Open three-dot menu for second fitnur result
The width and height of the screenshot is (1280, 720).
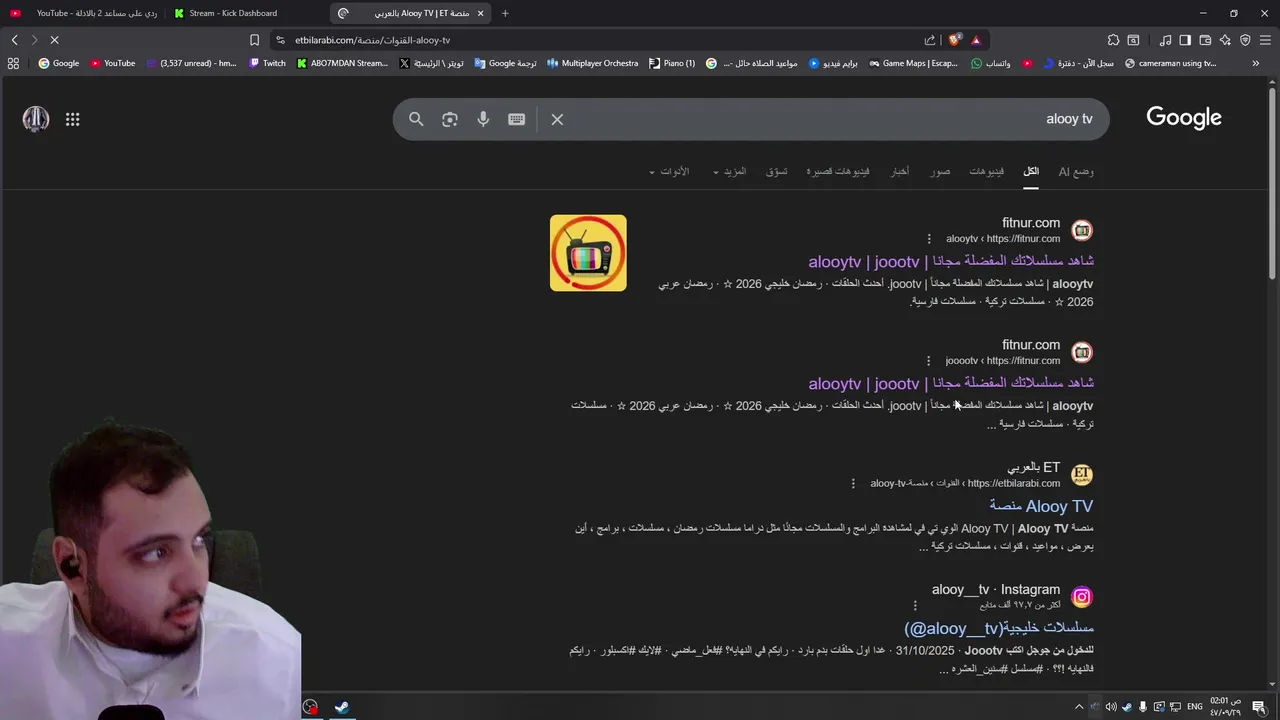pos(929,361)
